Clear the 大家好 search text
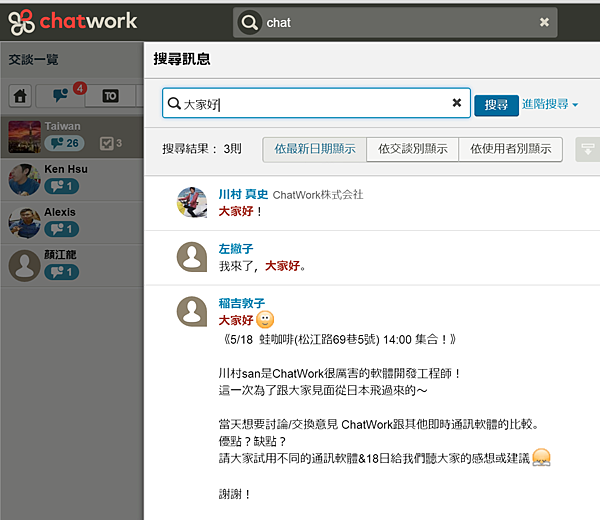The image size is (600, 520). tap(457, 103)
